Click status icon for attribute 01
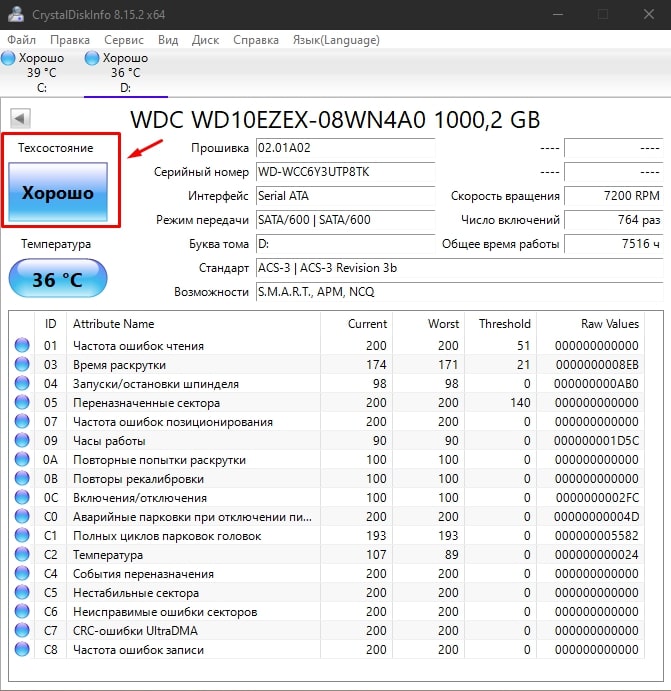This screenshot has height=691, width=671. pyautogui.click(x=22, y=345)
